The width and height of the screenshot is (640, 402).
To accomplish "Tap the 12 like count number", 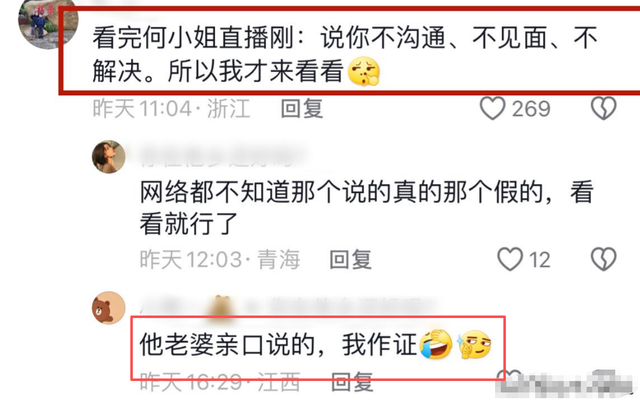I will [540, 260].
